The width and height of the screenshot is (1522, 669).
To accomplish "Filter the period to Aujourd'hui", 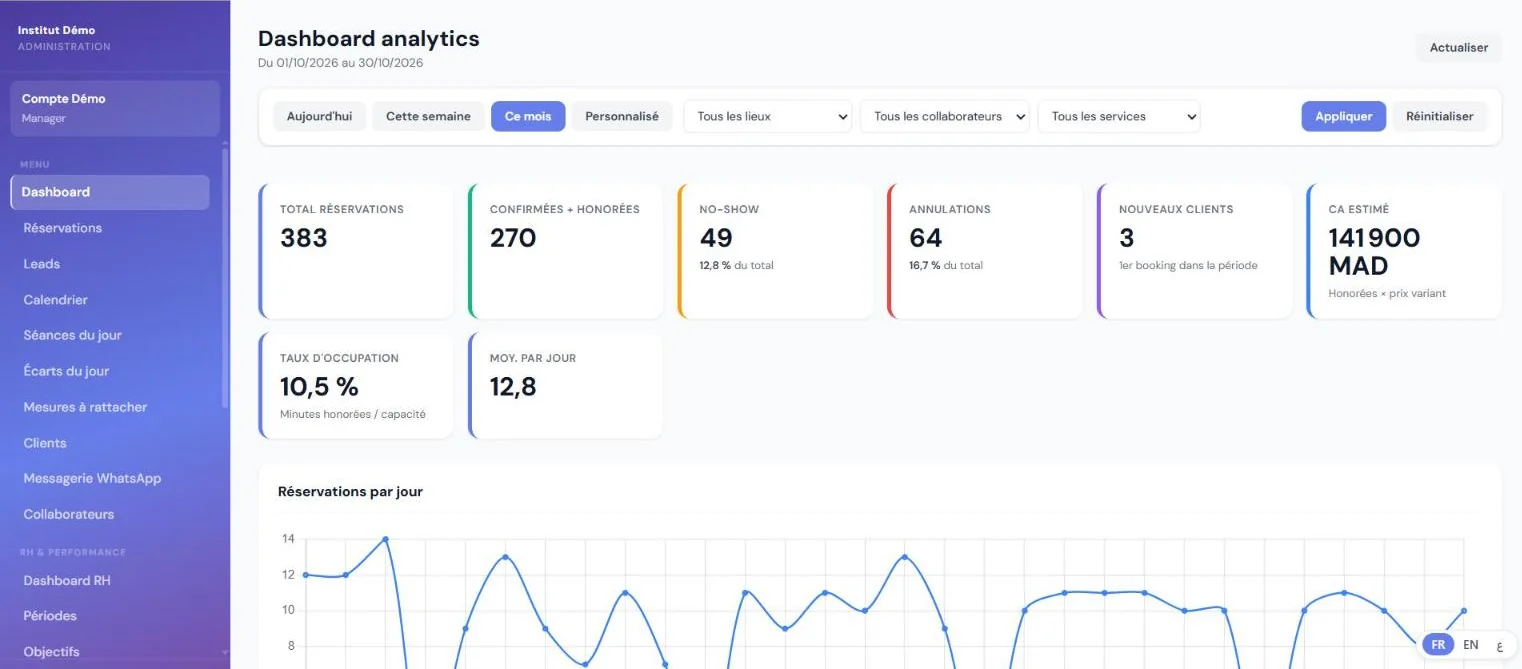I will pyautogui.click(x=319, y=116).
